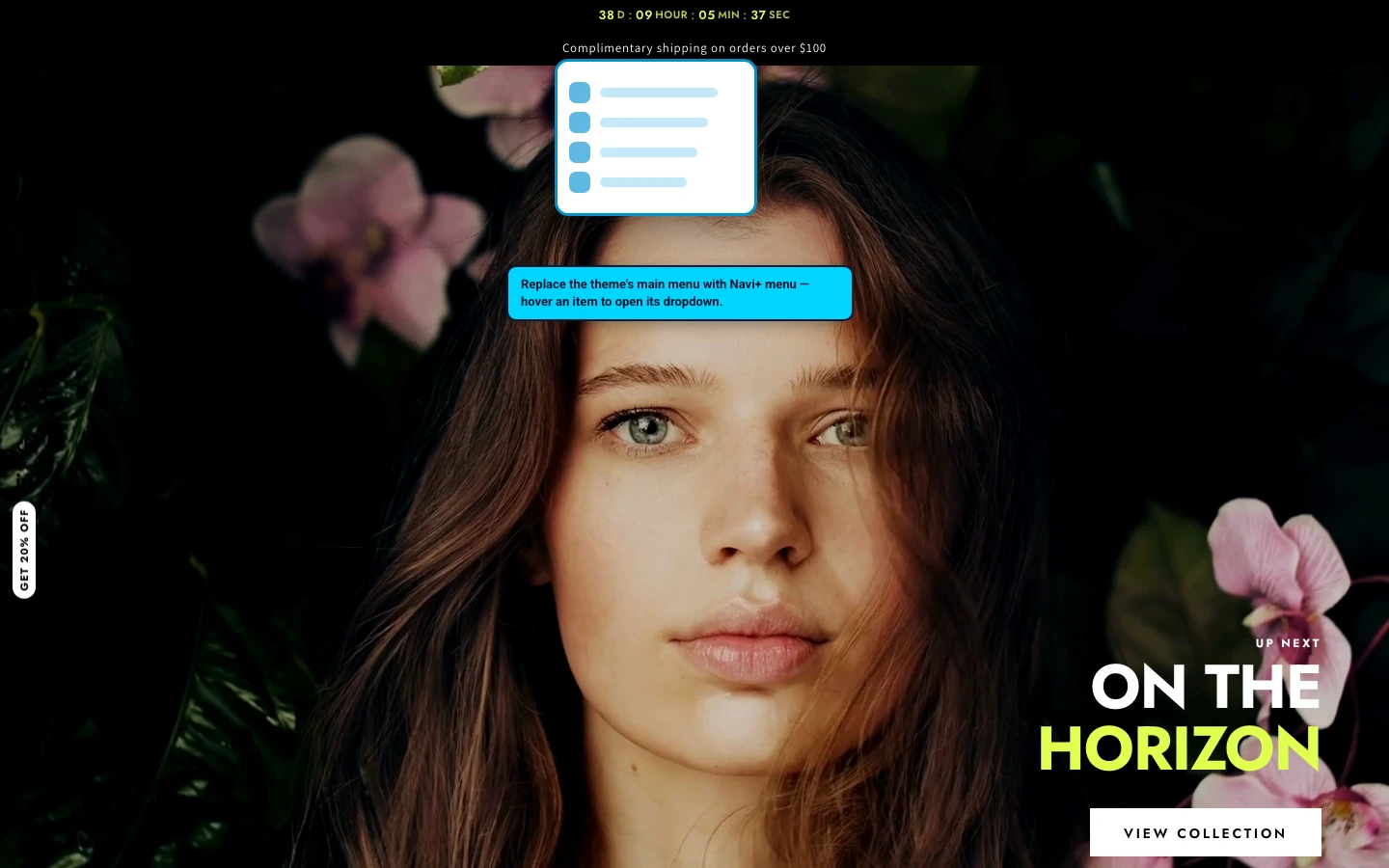This screenshot has height=868, width=1389.
Task: Click the yellow 'HORIZON' headline word
Action: coord(1180,749)
